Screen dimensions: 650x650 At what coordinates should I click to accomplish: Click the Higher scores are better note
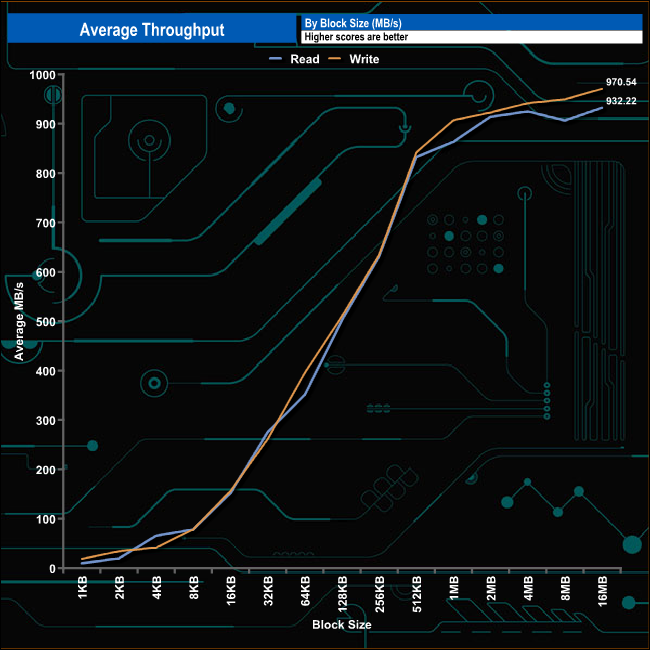click(x=356, y=37)
